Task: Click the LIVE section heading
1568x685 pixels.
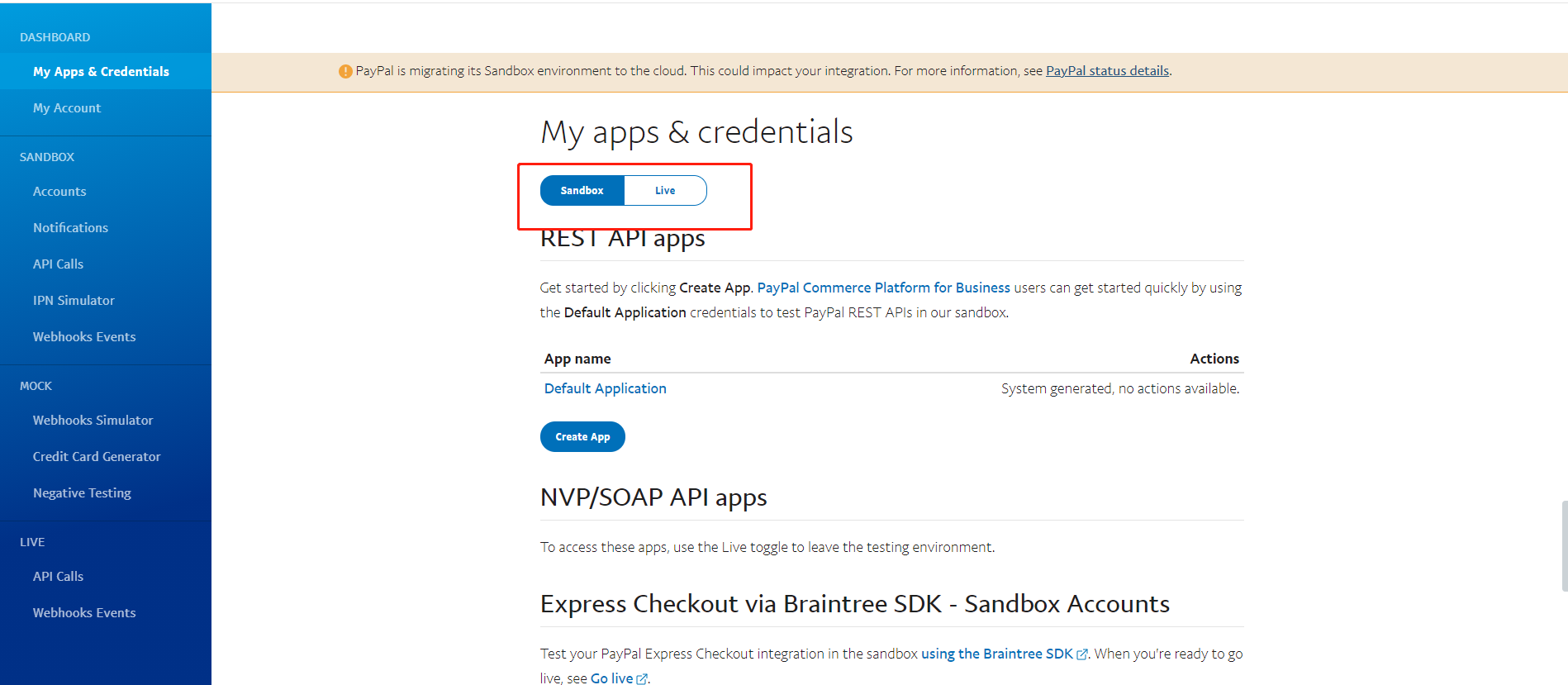Action: [32, 542]
